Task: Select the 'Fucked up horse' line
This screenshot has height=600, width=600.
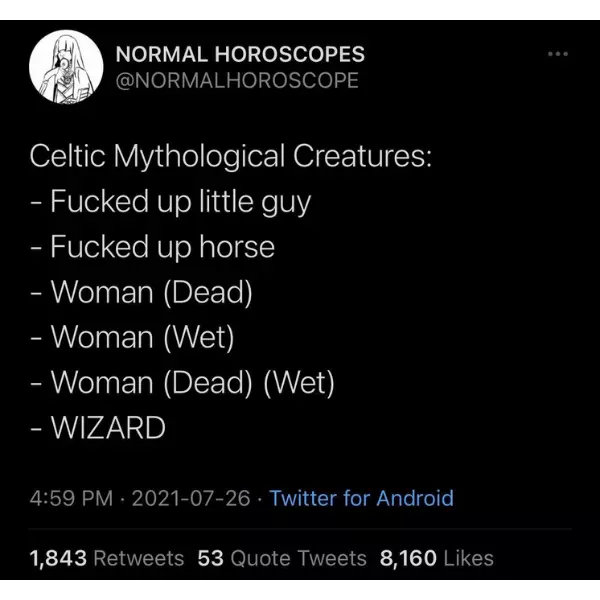Action: point(152,247)
